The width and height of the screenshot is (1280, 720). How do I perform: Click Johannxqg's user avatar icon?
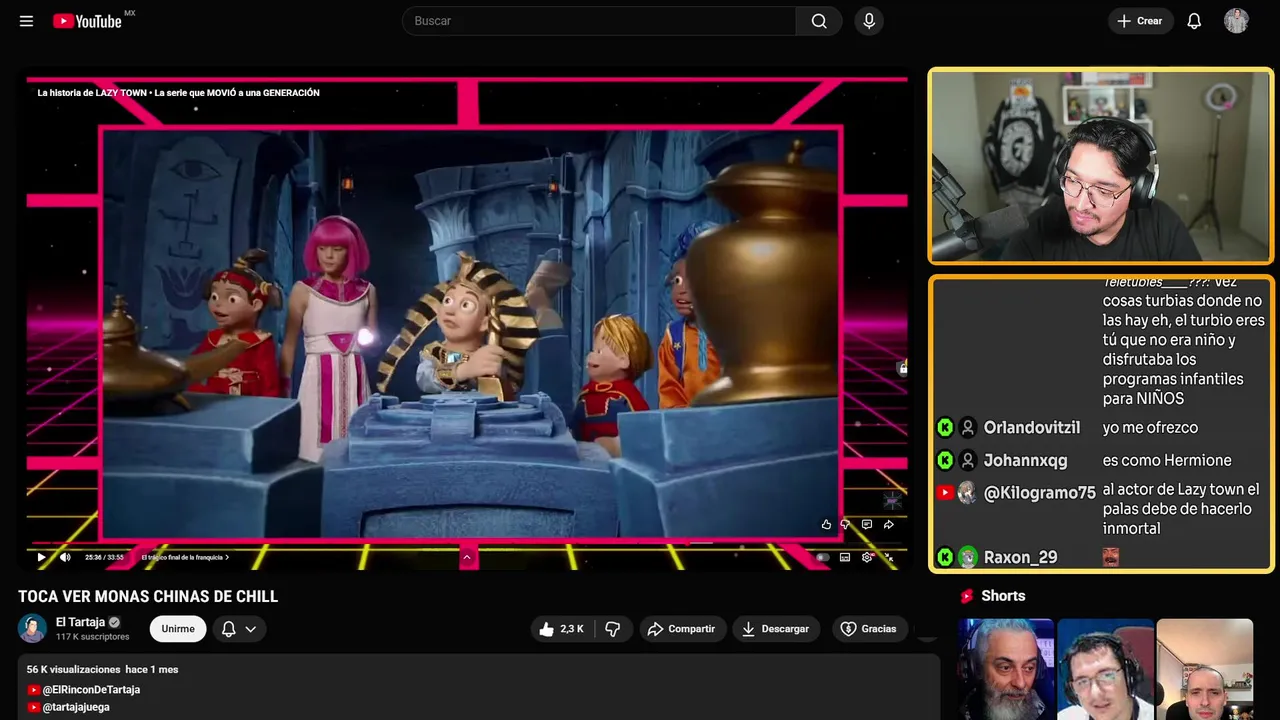point(968,460)
